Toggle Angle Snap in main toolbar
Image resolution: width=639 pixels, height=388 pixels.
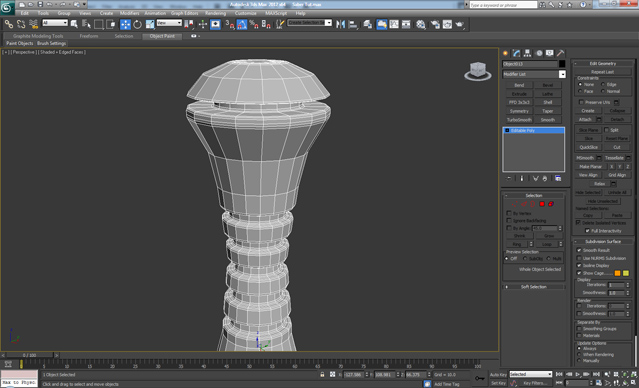click(242, 24)
